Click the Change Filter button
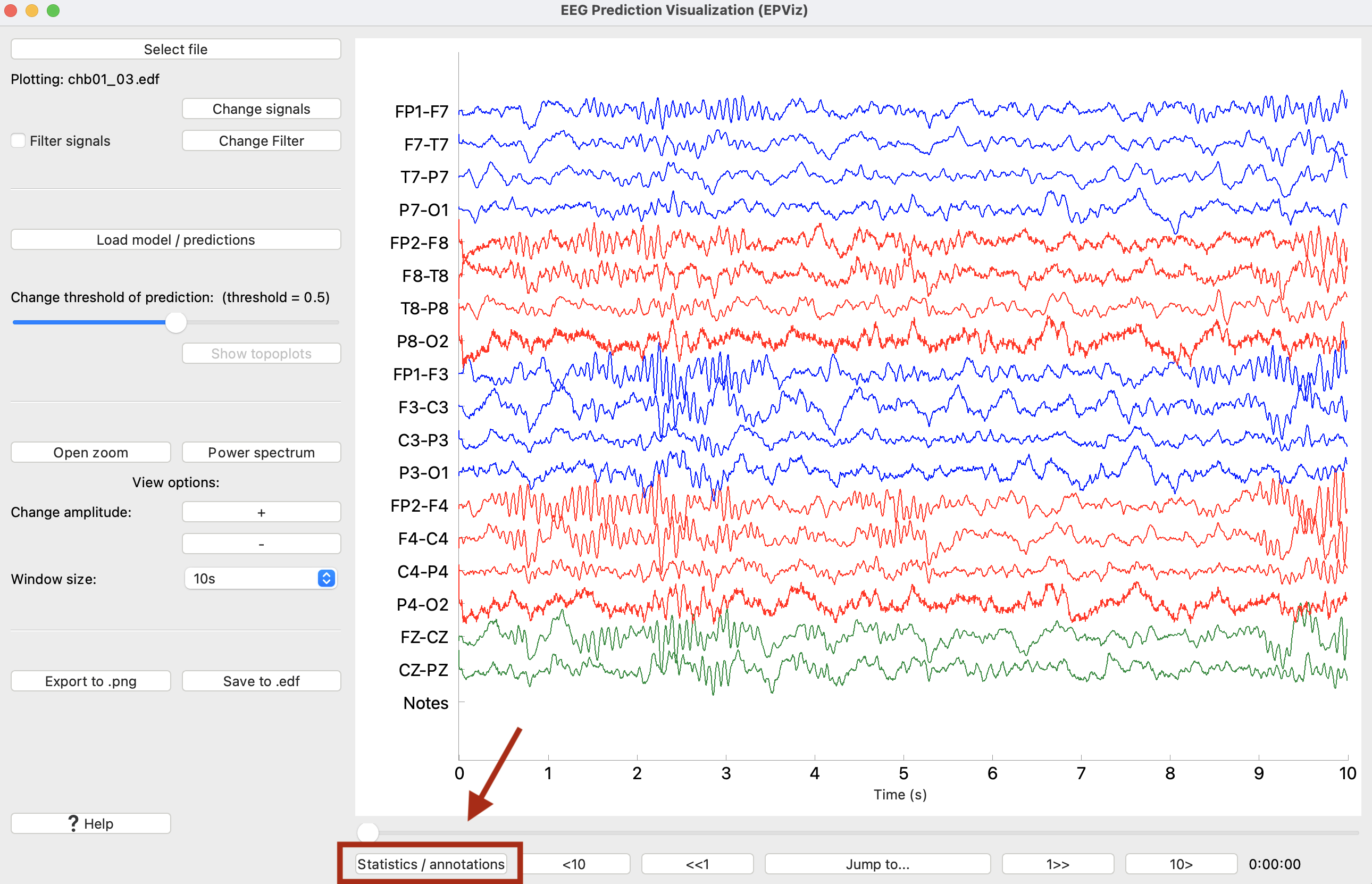1372x884 pixels. tap(261, 140)
